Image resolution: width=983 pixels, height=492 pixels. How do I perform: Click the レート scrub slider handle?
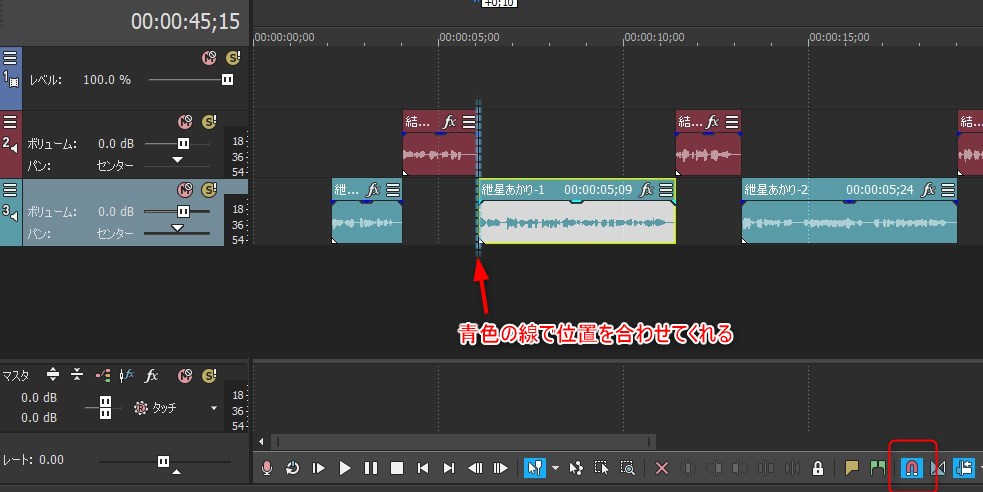pyautogui.click(x=164, y=461)
